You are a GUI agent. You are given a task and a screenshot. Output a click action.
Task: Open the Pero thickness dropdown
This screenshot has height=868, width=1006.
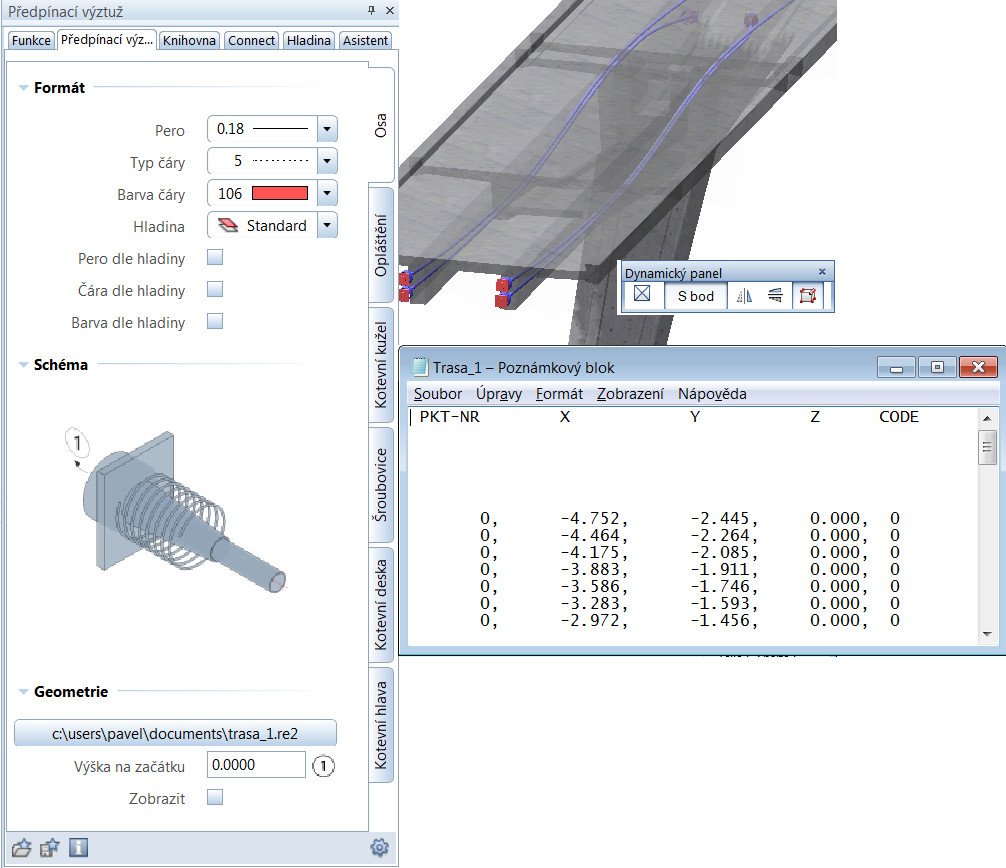coord(327,129)
